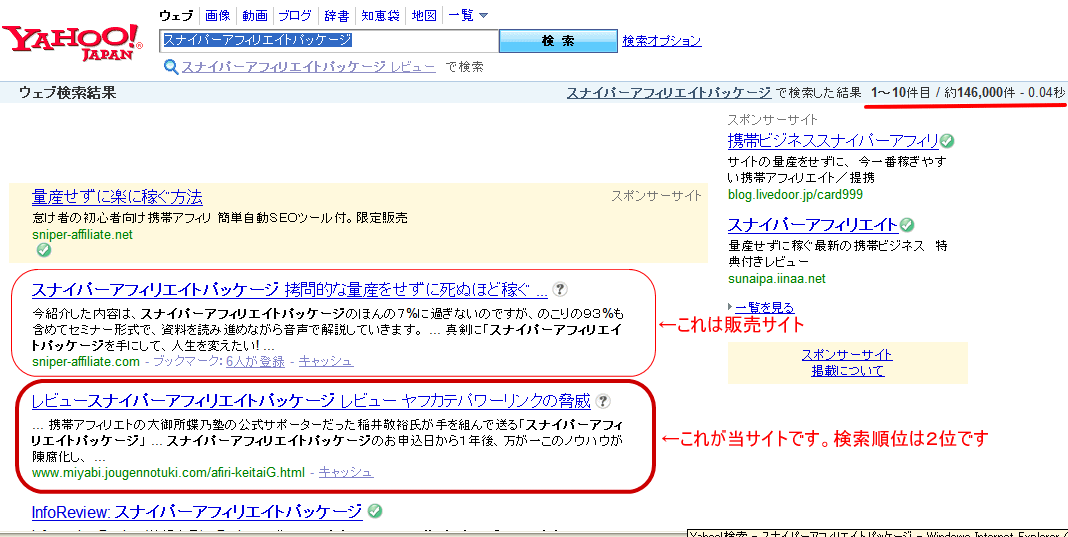Click the question mark icon beside ヤフカテパワーリンクの脅威

coord(603,401)
